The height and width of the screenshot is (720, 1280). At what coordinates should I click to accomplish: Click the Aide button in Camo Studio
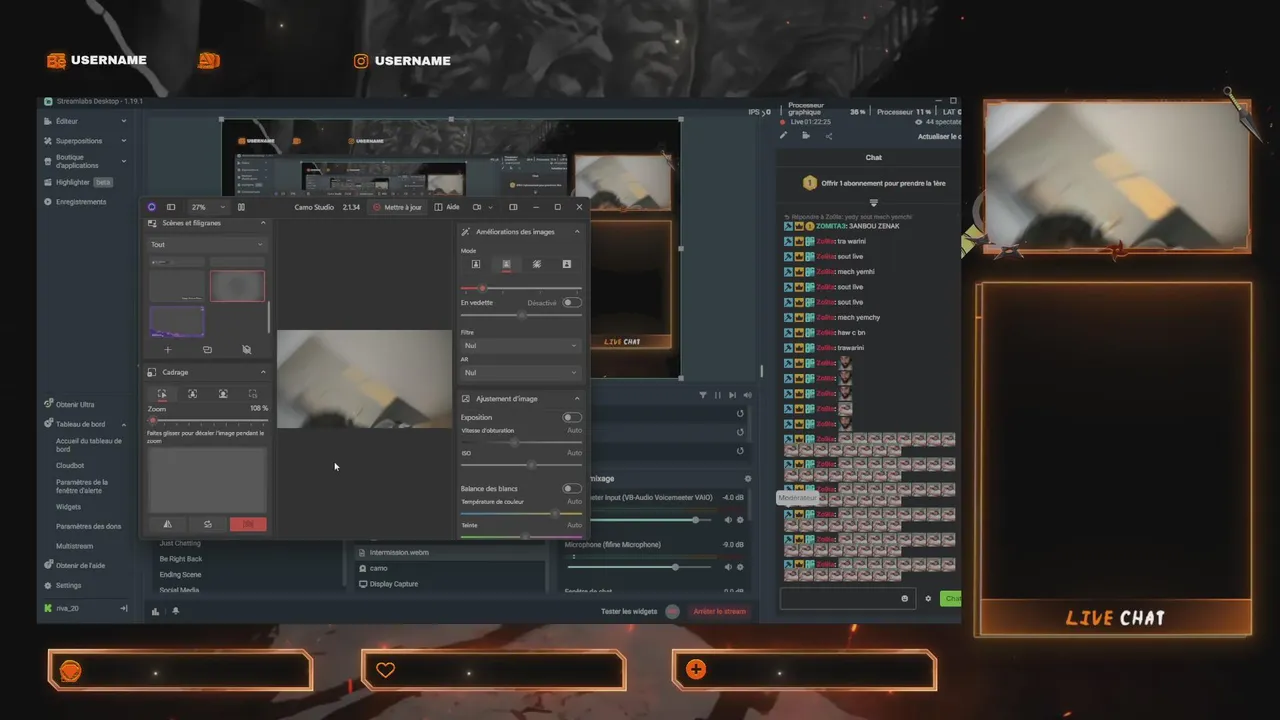click(x=447, y=207)
